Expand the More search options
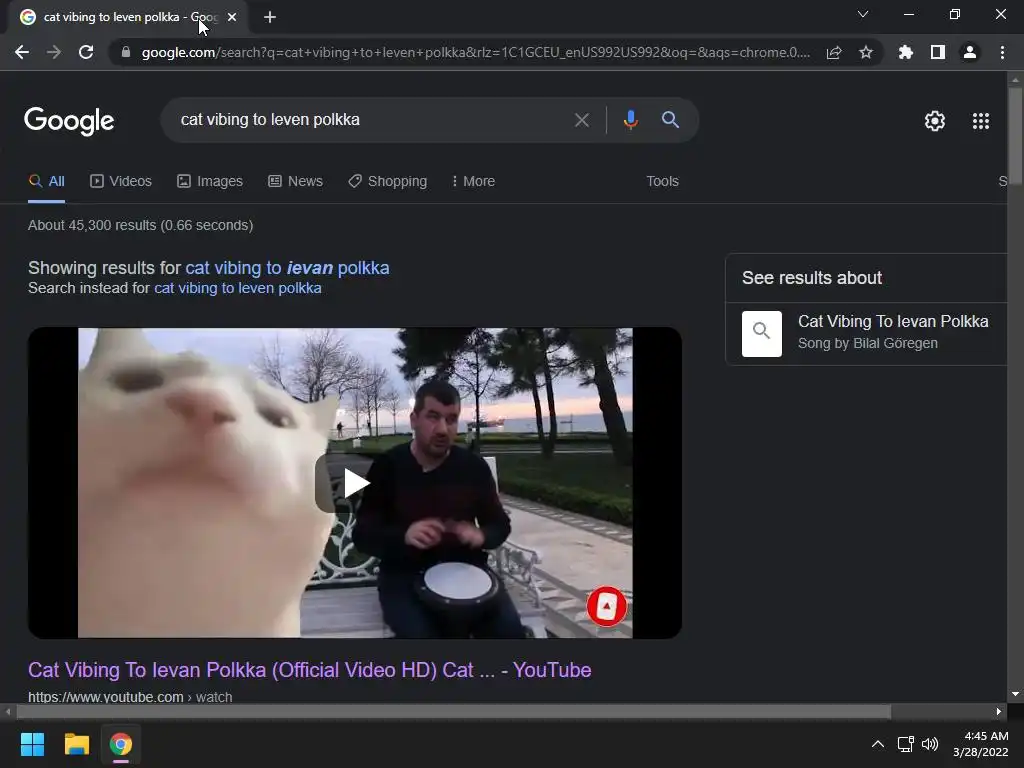1024x768 pixels. pos(473,182)
